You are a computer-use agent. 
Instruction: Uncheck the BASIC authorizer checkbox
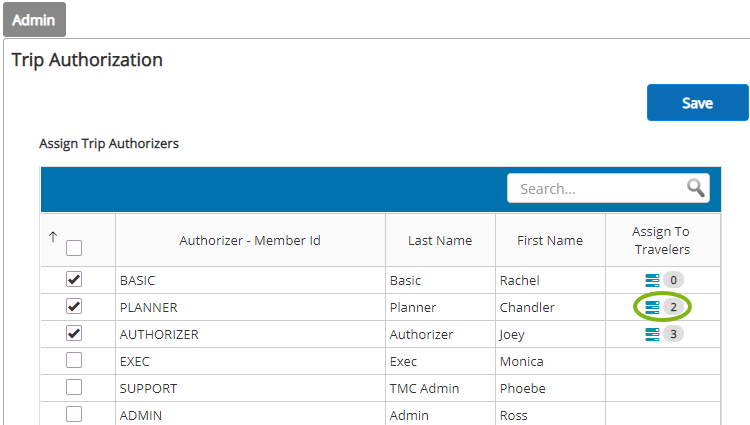74,279
